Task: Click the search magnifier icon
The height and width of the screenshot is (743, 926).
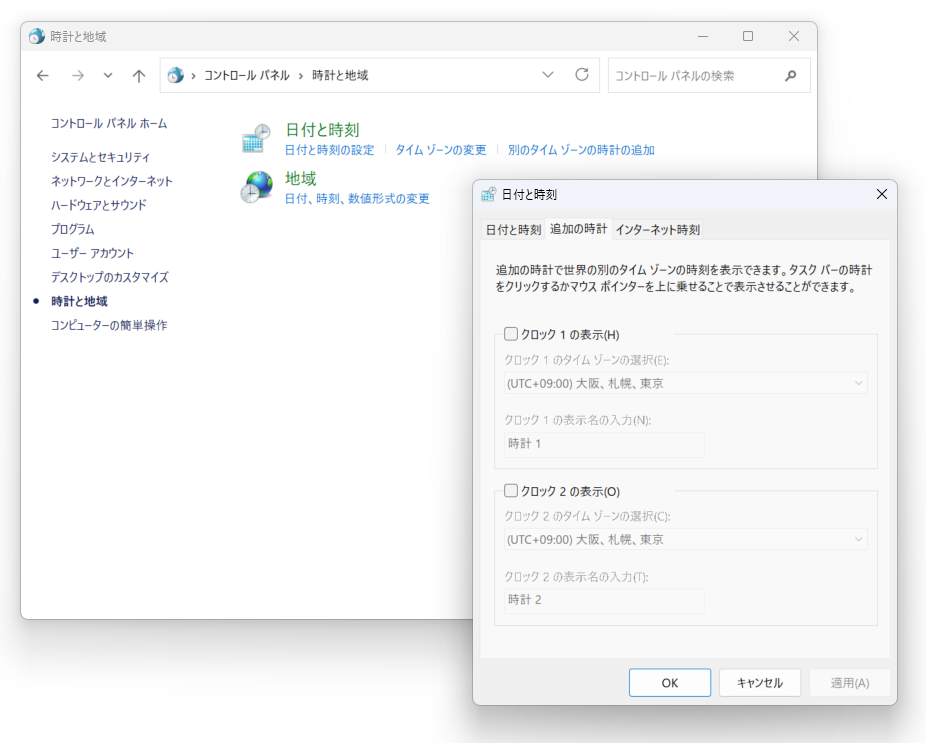Action: (x=790, y=75)
